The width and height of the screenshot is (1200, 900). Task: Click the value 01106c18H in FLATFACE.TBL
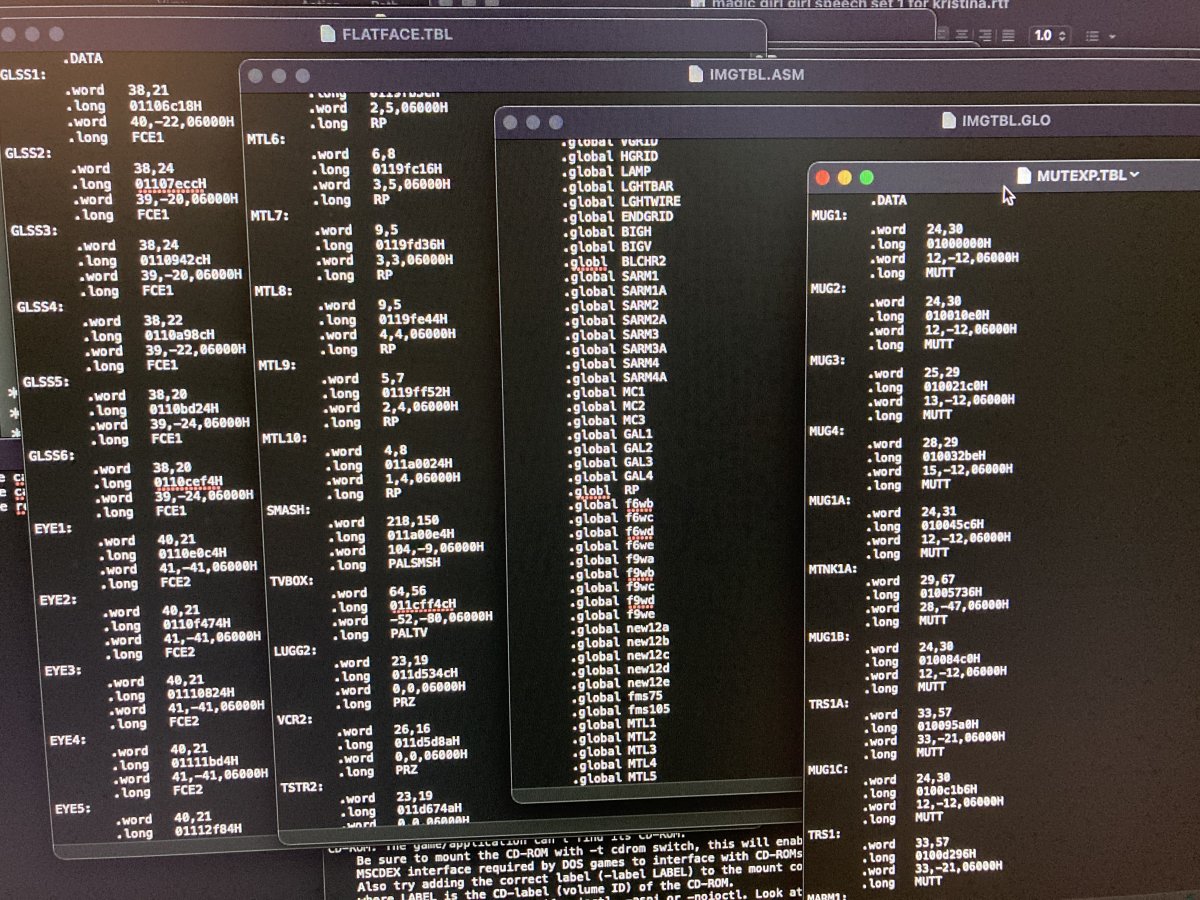coord(165,105)
